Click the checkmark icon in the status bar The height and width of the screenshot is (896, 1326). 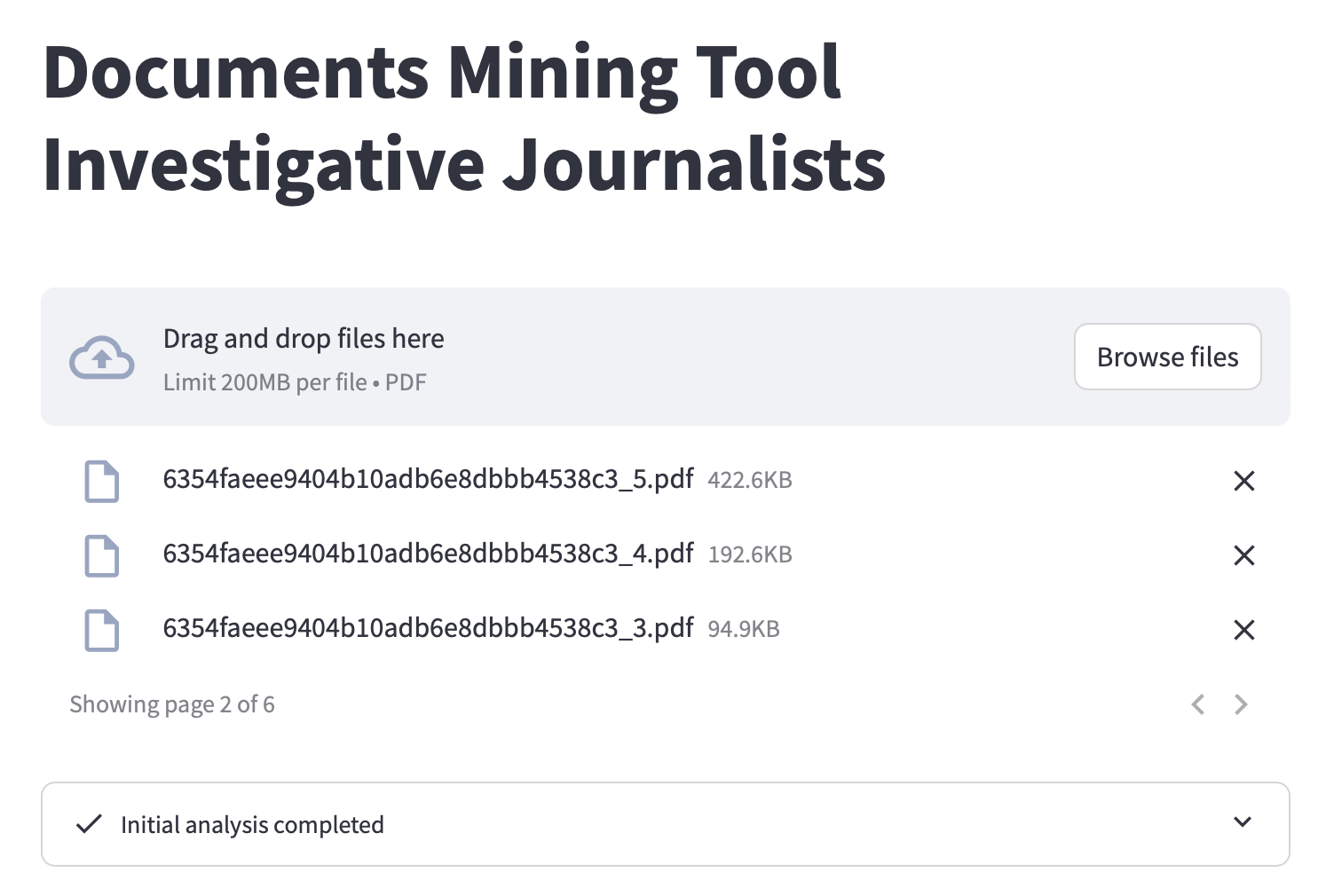click(x=89, y=824)
